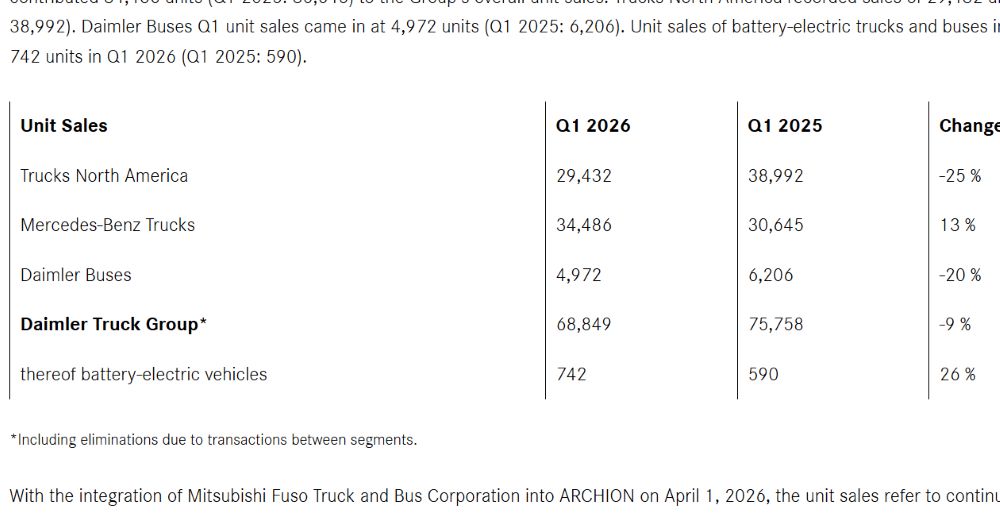Click the -20 % change value

[x=960, y=275]
